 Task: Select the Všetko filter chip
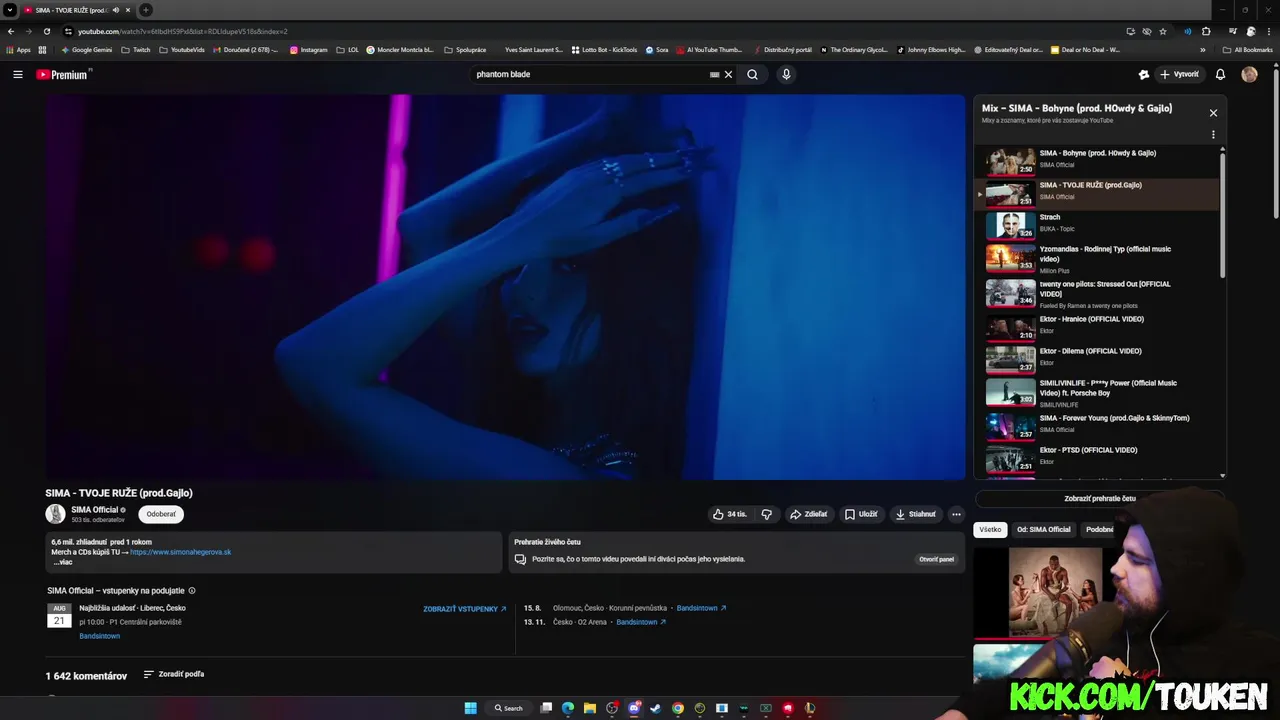click(x=990, y=529)
